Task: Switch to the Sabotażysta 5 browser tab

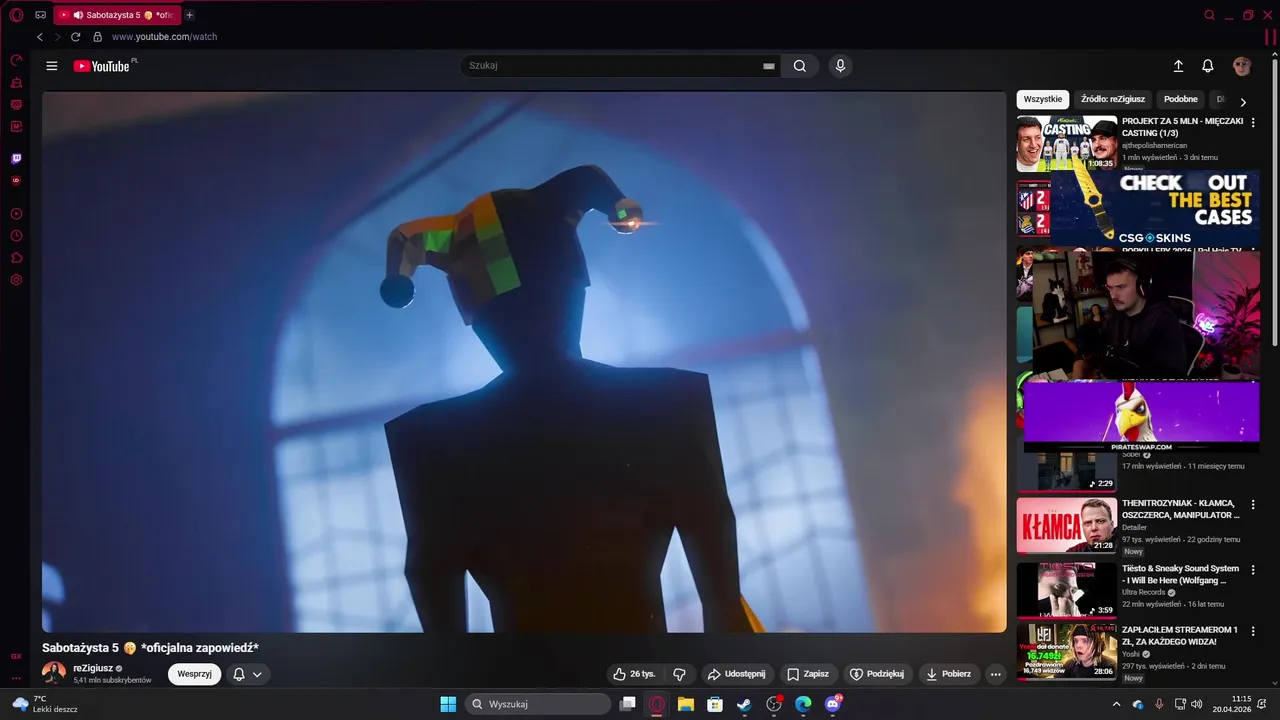Action: point(118,15)
